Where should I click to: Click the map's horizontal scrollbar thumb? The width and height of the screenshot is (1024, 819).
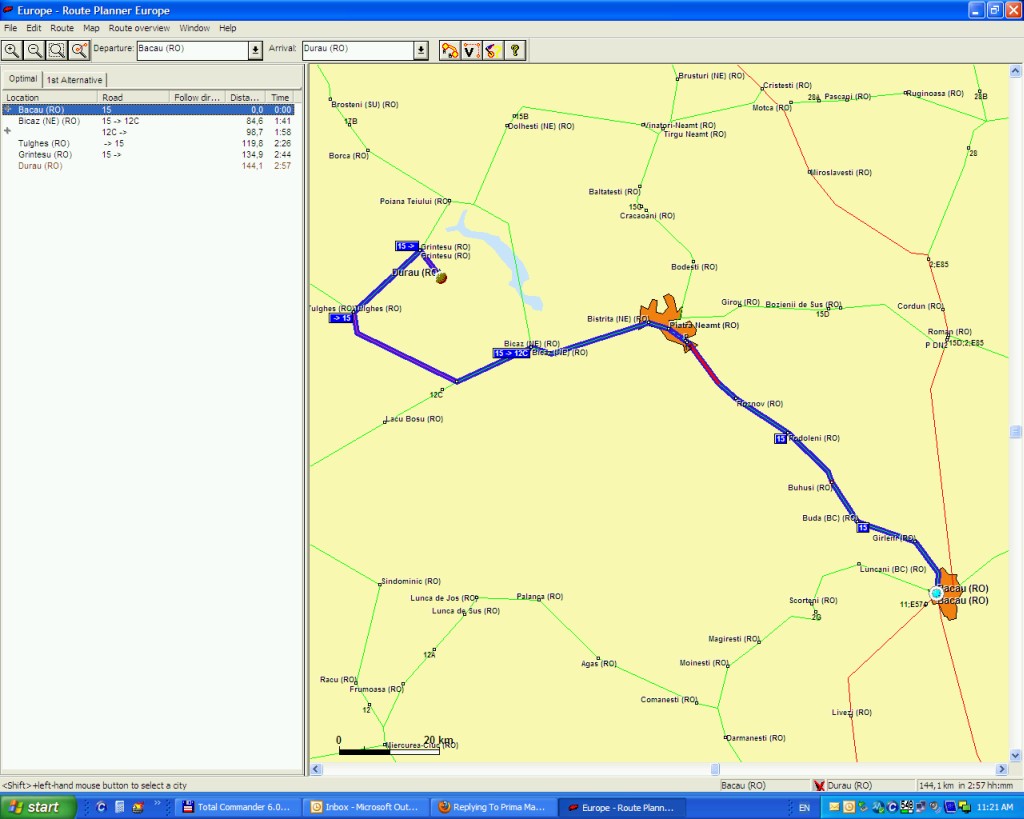pos(715,769)
